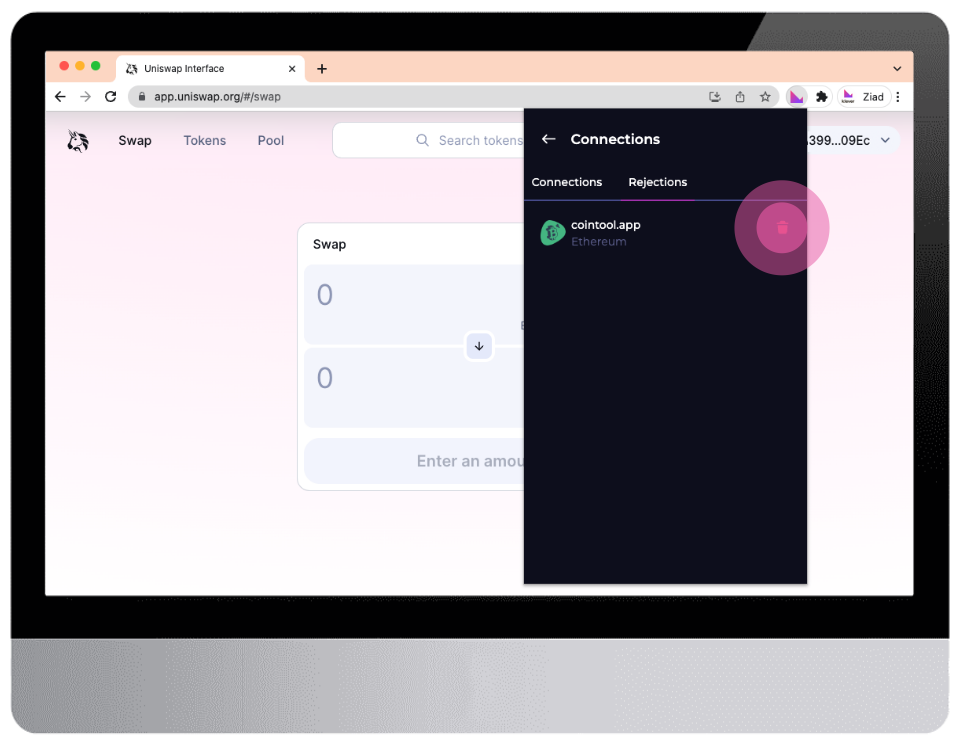The width and height of the screenshot is (961, 747).
Task: Click the Enter an amount button
Action: pyautogui.click(x=414, y=461)
